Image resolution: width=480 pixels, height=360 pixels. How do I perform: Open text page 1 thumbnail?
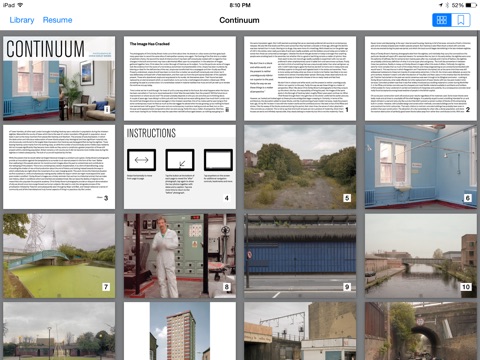tap(300, 78)
